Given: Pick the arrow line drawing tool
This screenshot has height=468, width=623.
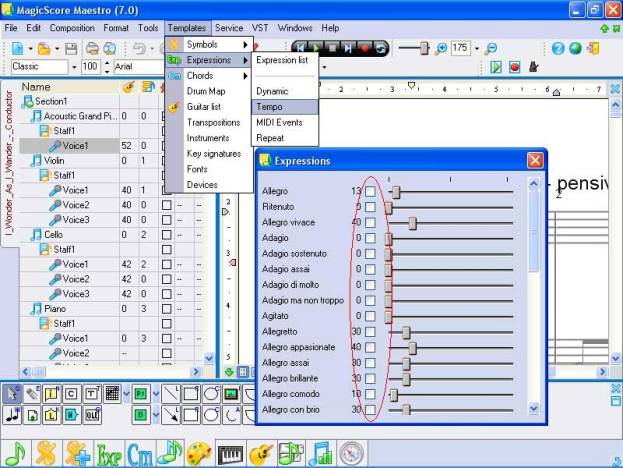Looking at the screenshot, I should (x=171, y=415).
